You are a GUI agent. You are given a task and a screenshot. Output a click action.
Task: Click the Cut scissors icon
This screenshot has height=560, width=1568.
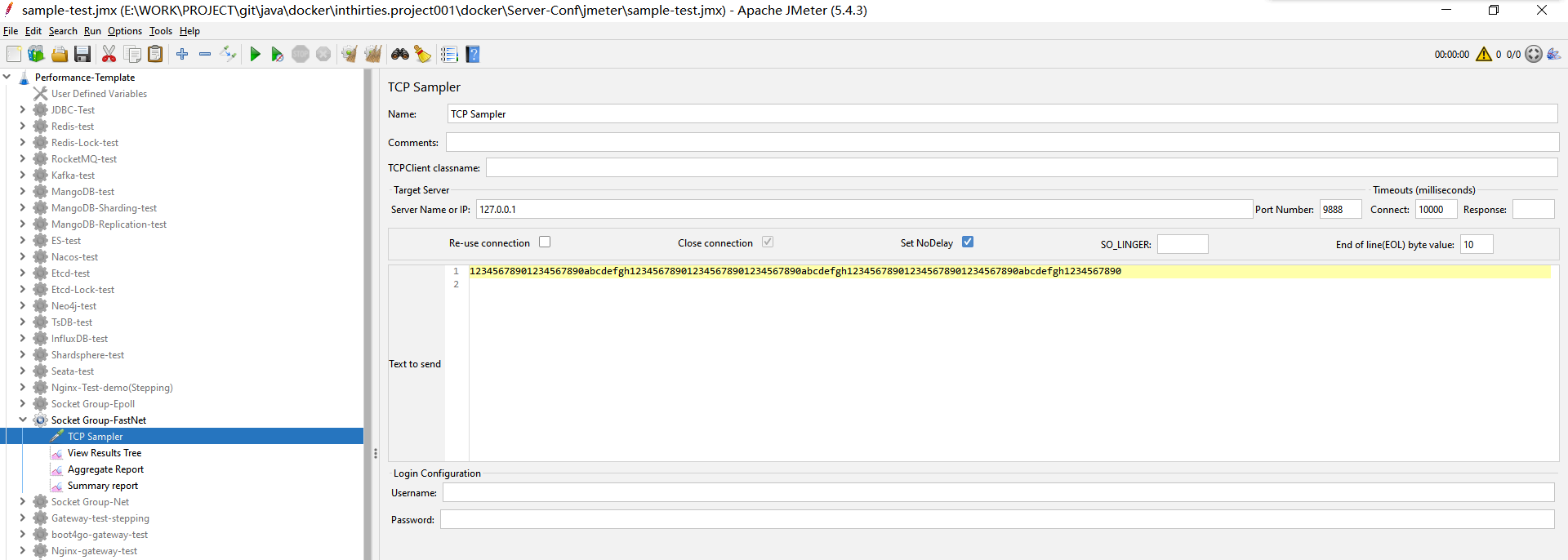coord(109,54)
